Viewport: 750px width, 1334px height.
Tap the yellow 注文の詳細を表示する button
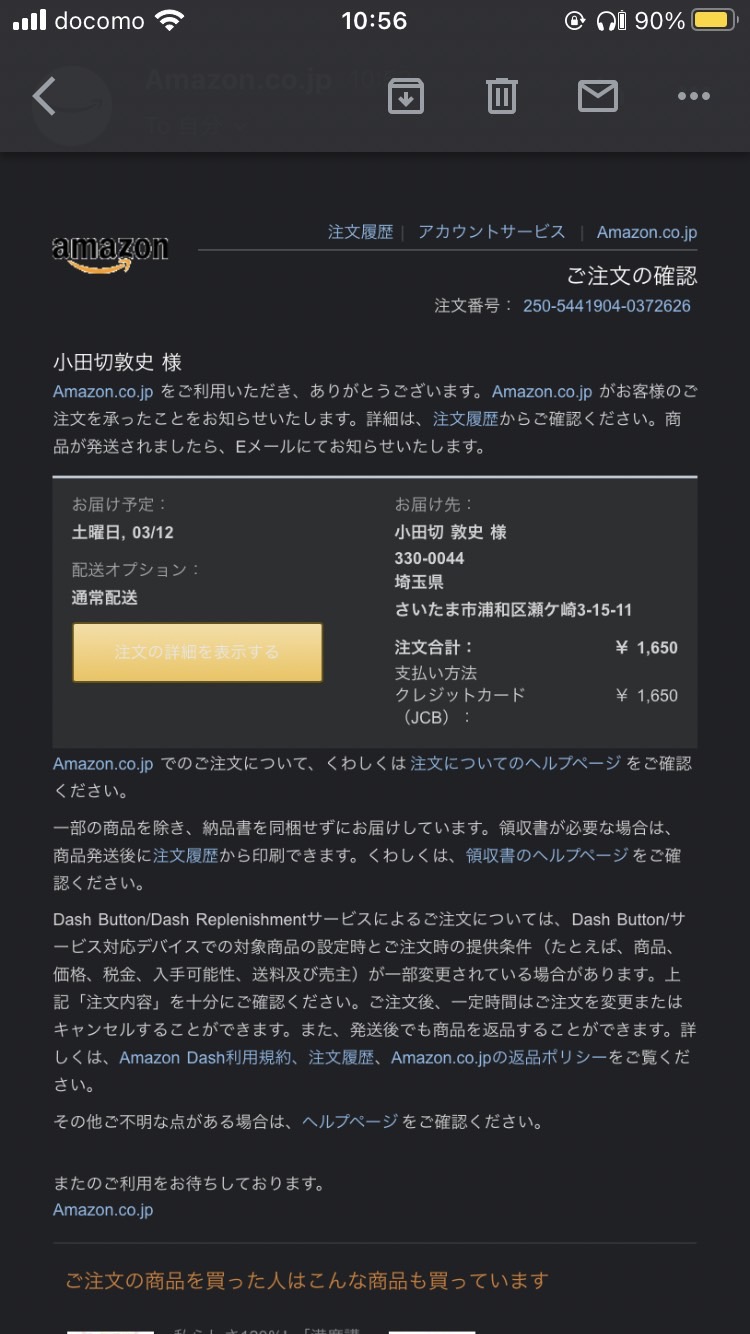(197, 652)
